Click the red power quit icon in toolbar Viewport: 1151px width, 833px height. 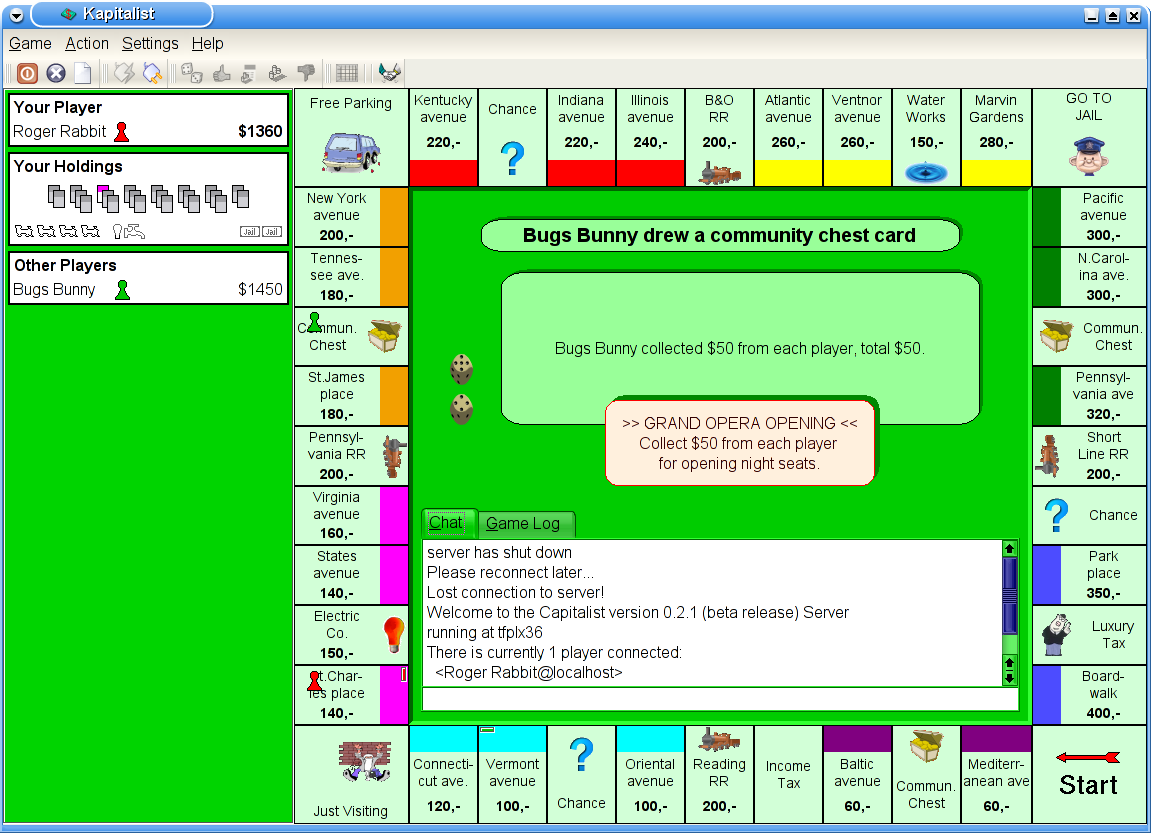click(x=27, y=73)
